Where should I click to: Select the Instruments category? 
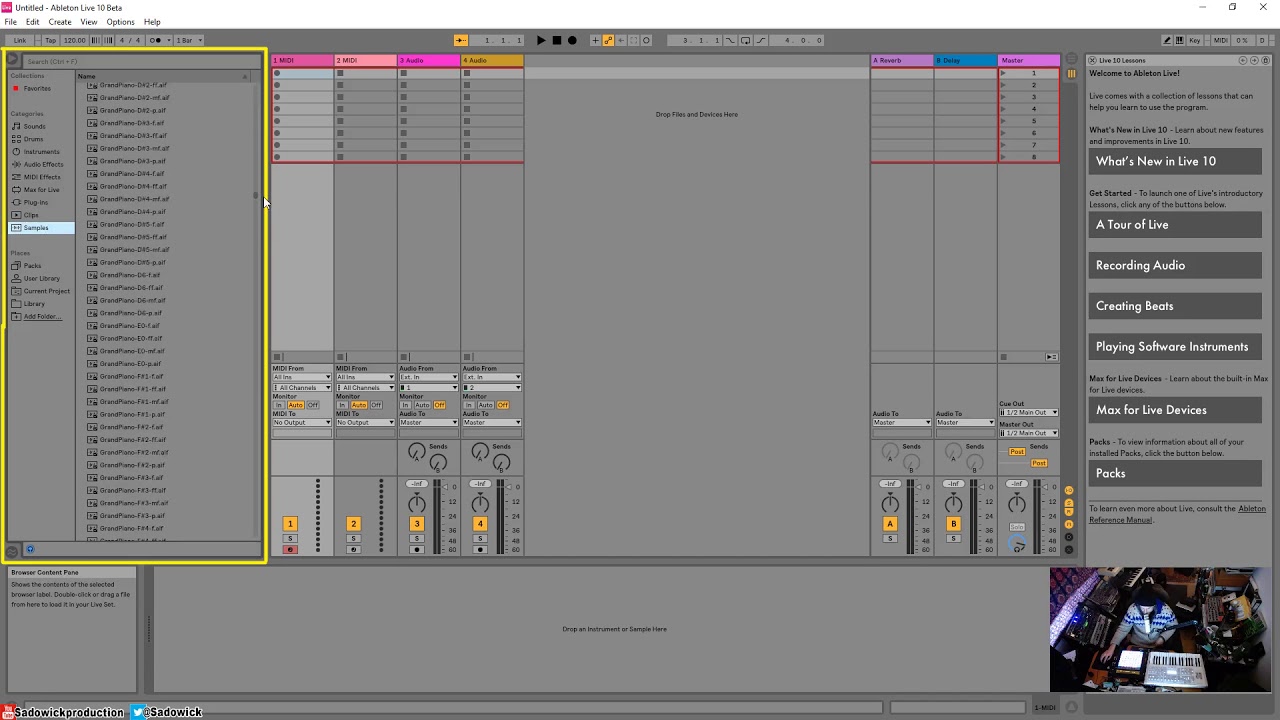(41, 152)
